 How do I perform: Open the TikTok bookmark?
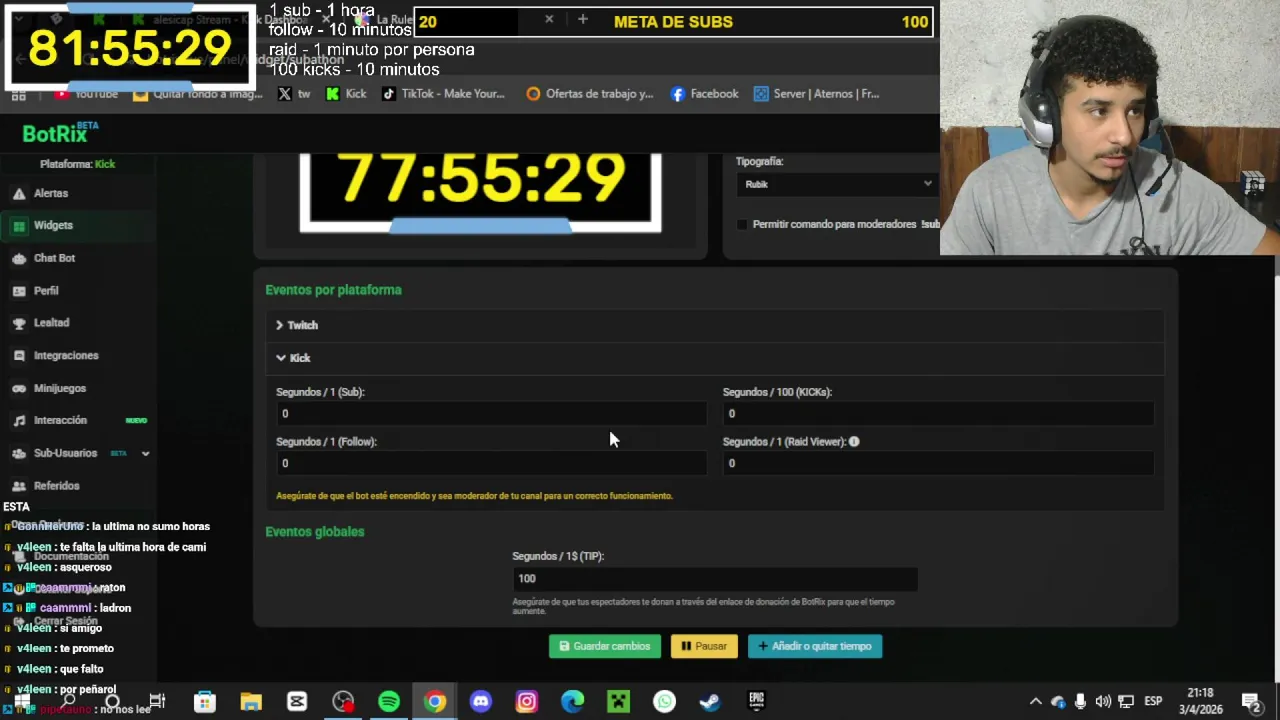(x=443, y=94)
